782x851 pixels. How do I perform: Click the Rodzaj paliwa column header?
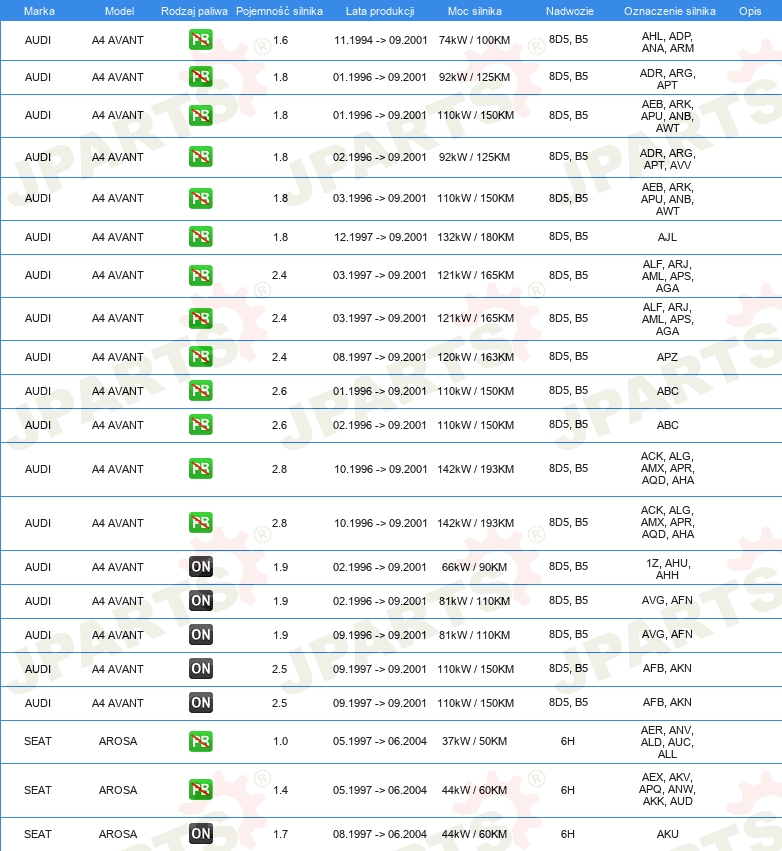(194, 11)
